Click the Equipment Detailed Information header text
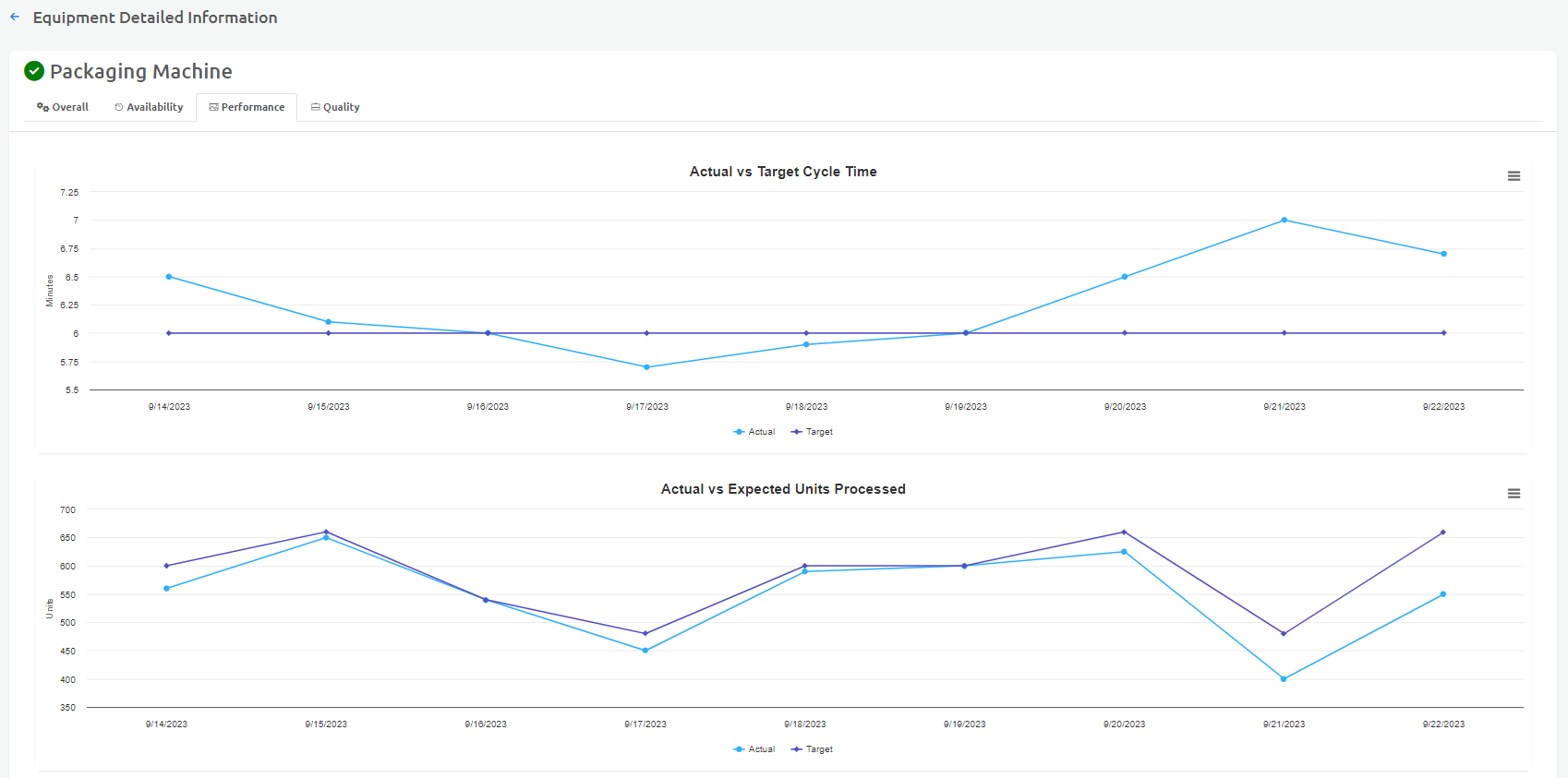Viewport: 1568px width, 778px height. pyautogui.click(x=155, y=18)
